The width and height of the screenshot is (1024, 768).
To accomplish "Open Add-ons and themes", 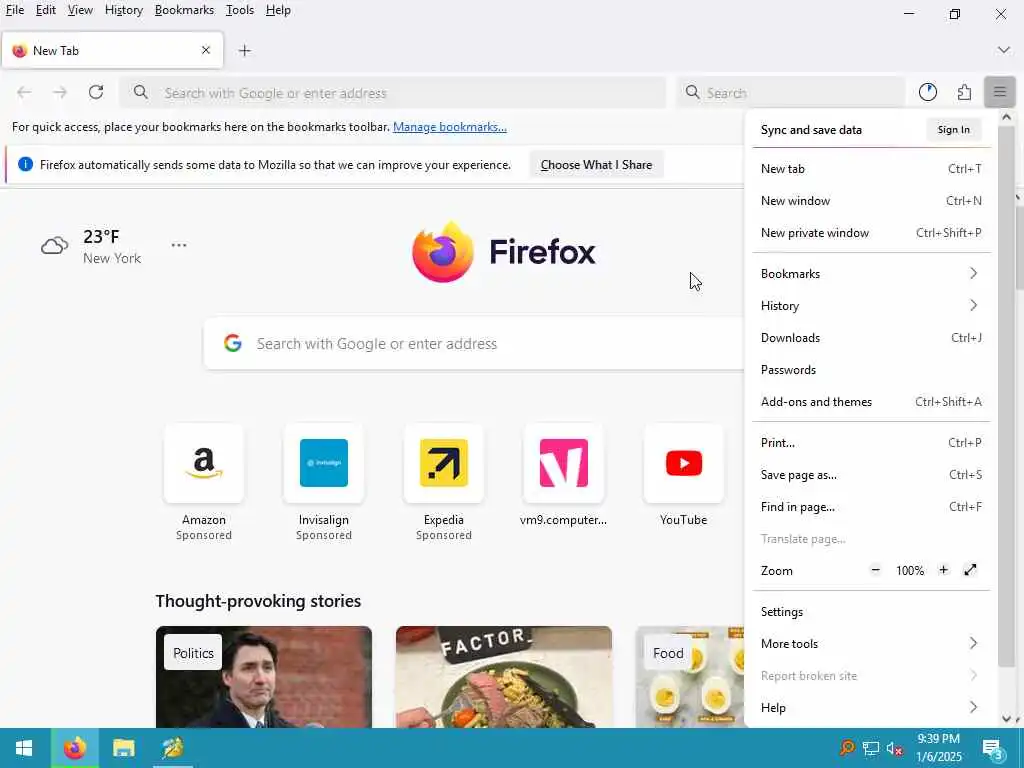I will [871, 402].
